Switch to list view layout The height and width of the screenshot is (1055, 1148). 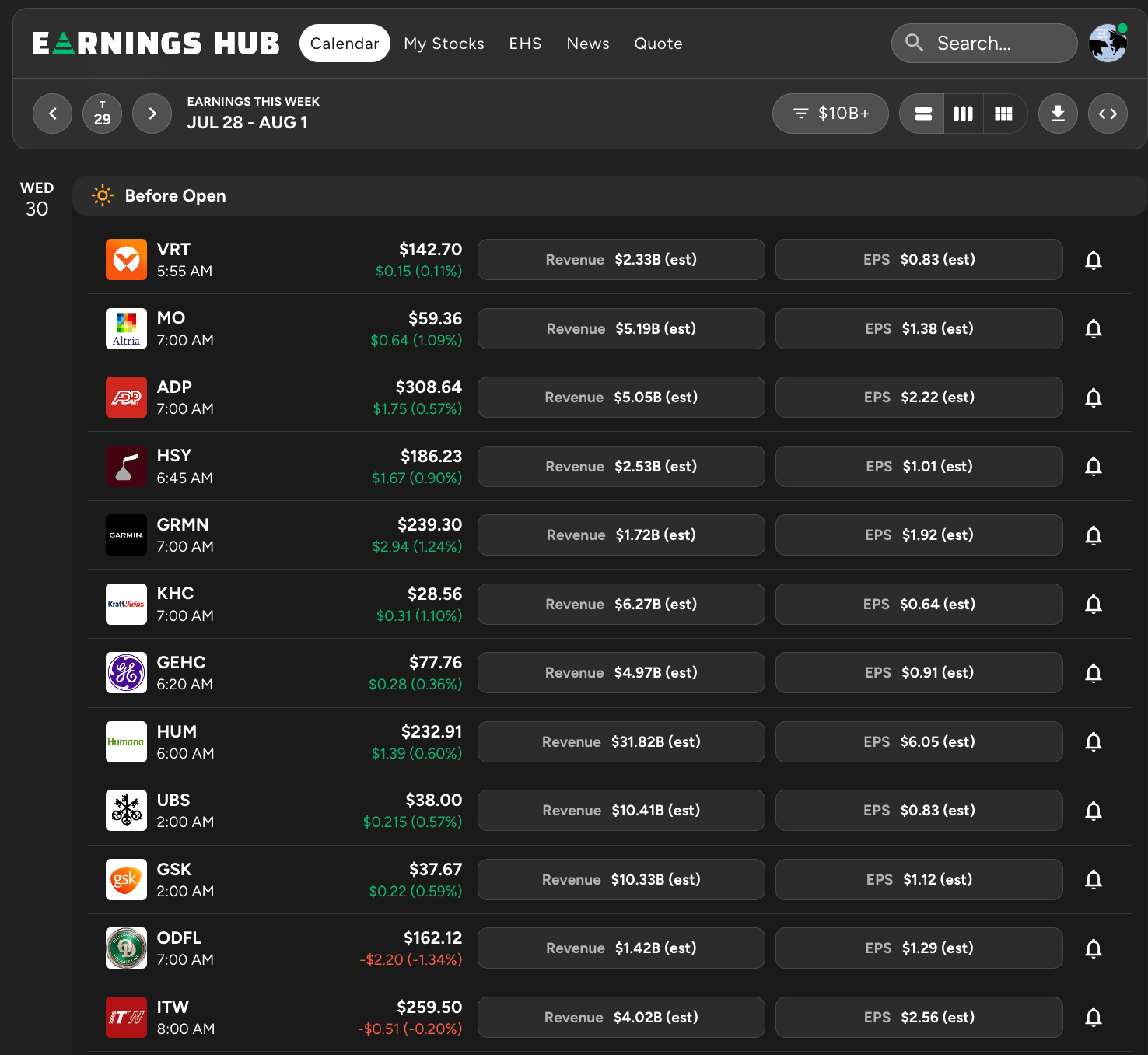coord(922,114)
